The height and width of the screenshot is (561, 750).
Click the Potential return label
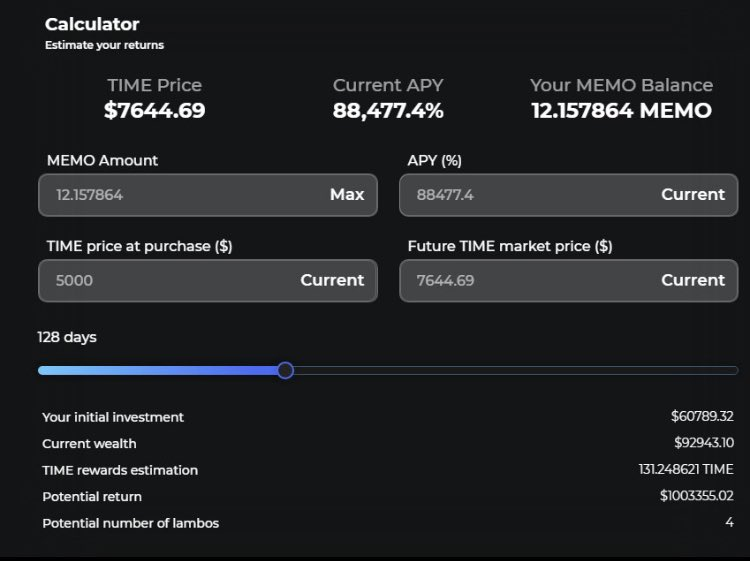[x=92, y=496]
